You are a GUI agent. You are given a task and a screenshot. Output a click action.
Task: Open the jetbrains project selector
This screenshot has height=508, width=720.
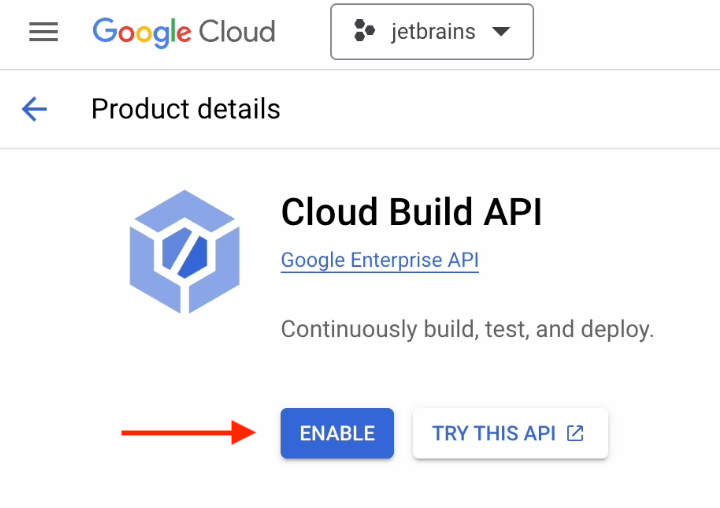click(x=432, y=32)
